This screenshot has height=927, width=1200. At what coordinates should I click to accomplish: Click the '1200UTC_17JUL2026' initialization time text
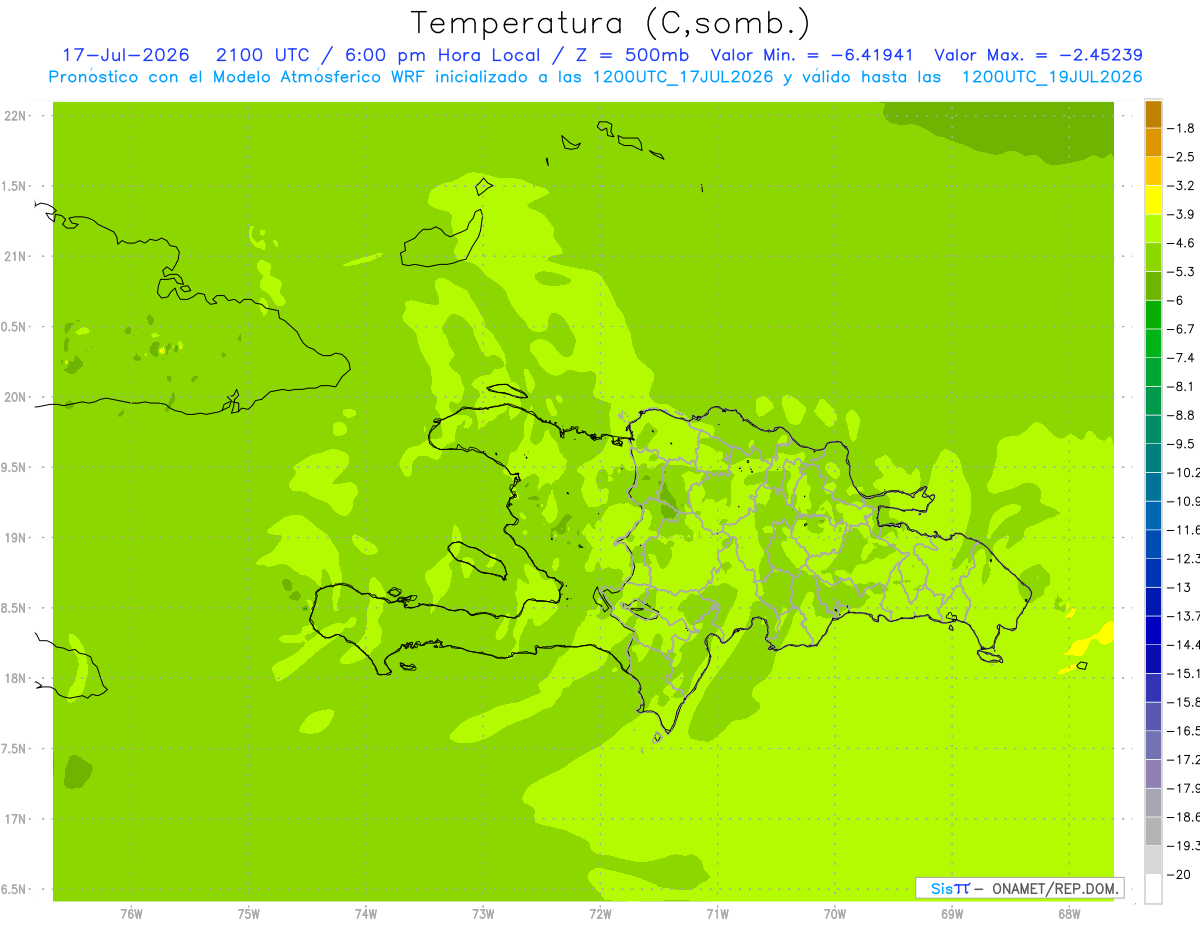click(x=683, y=77)
